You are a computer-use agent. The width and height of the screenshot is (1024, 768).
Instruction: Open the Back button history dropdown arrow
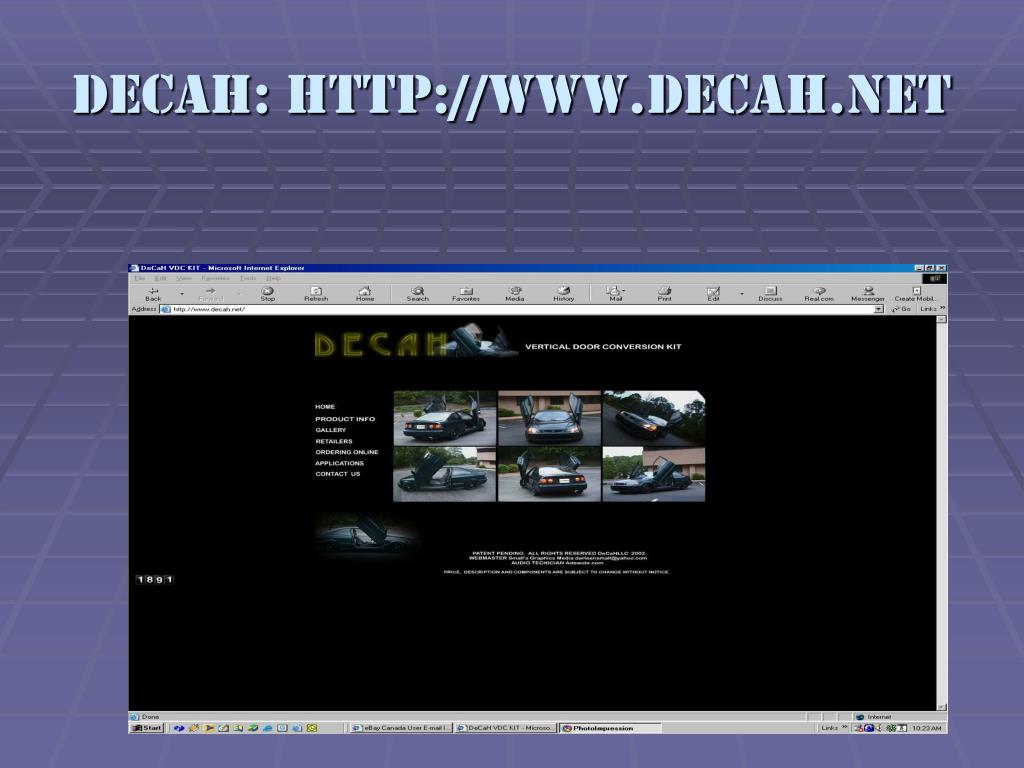182,294
